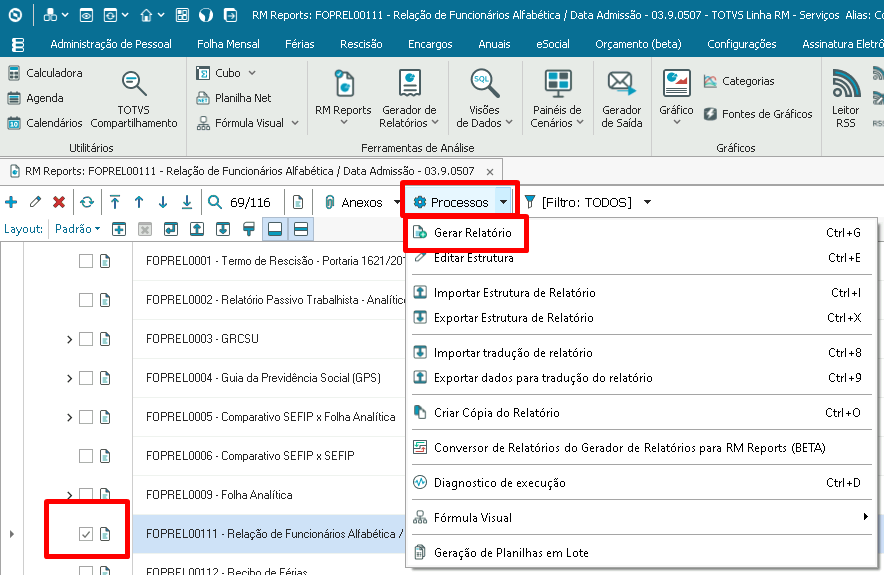Open Rescisão ribbon tab

(361, 44)
